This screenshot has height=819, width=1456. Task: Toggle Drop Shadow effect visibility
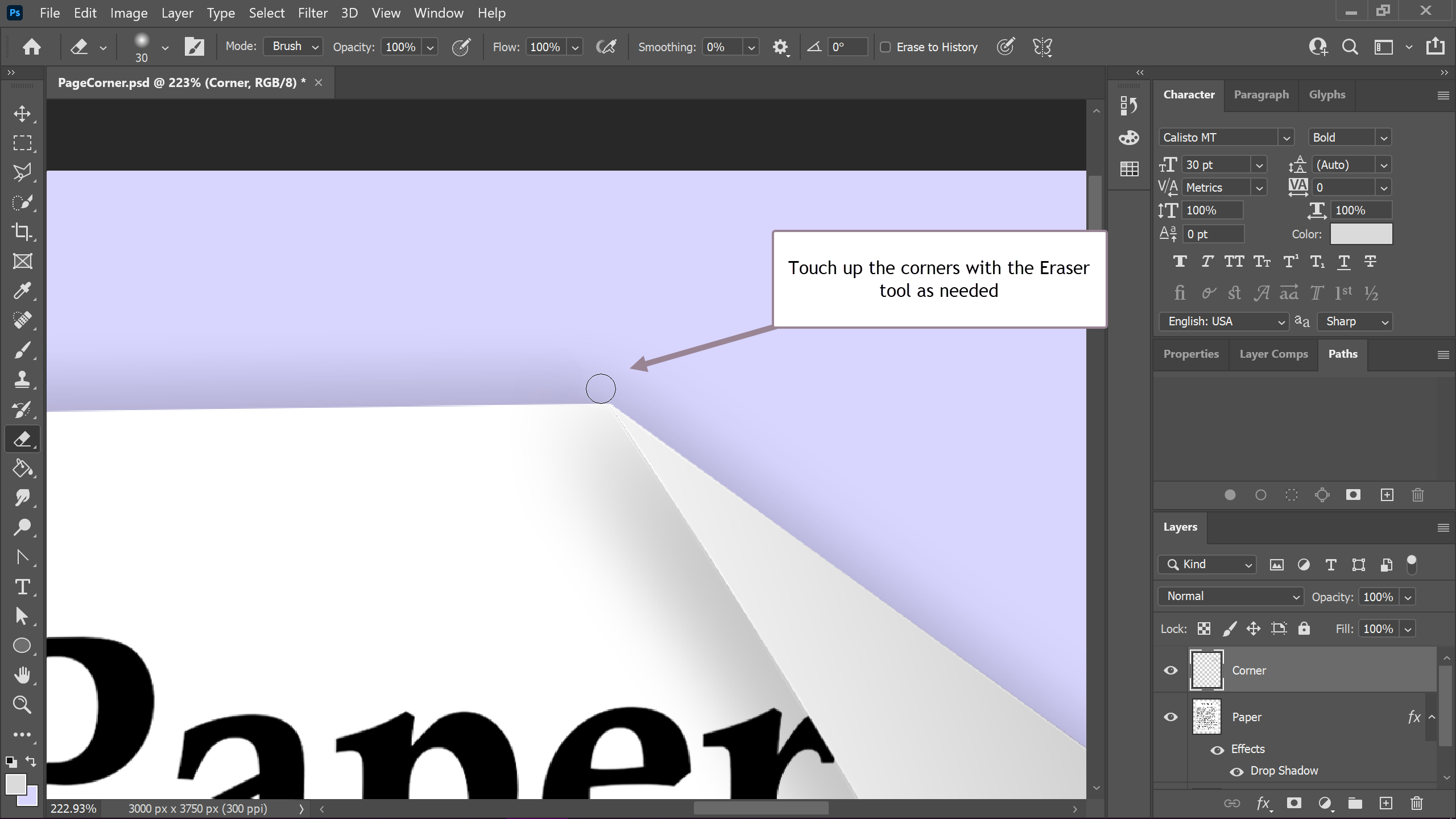(x=1236, y=771)
